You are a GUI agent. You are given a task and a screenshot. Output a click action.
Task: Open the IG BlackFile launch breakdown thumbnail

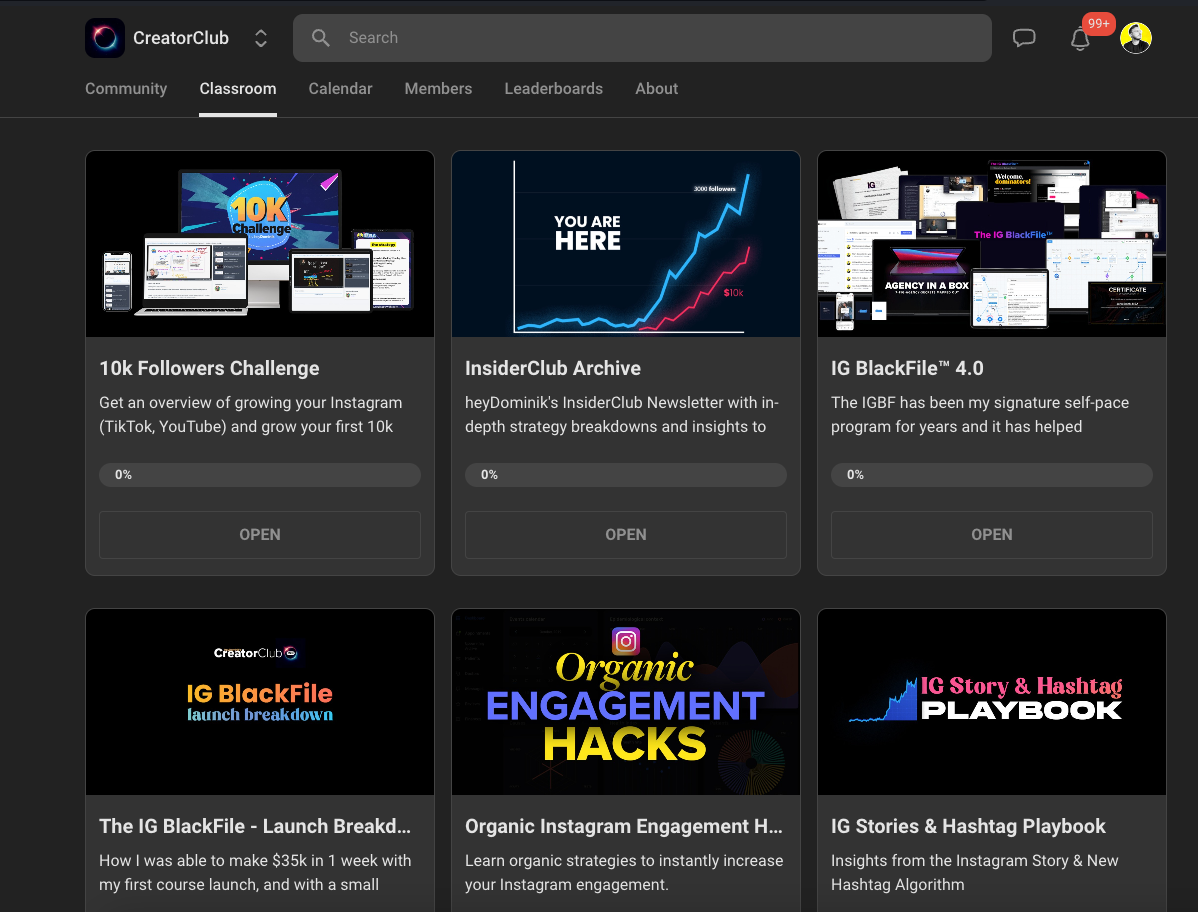[260, 702]
